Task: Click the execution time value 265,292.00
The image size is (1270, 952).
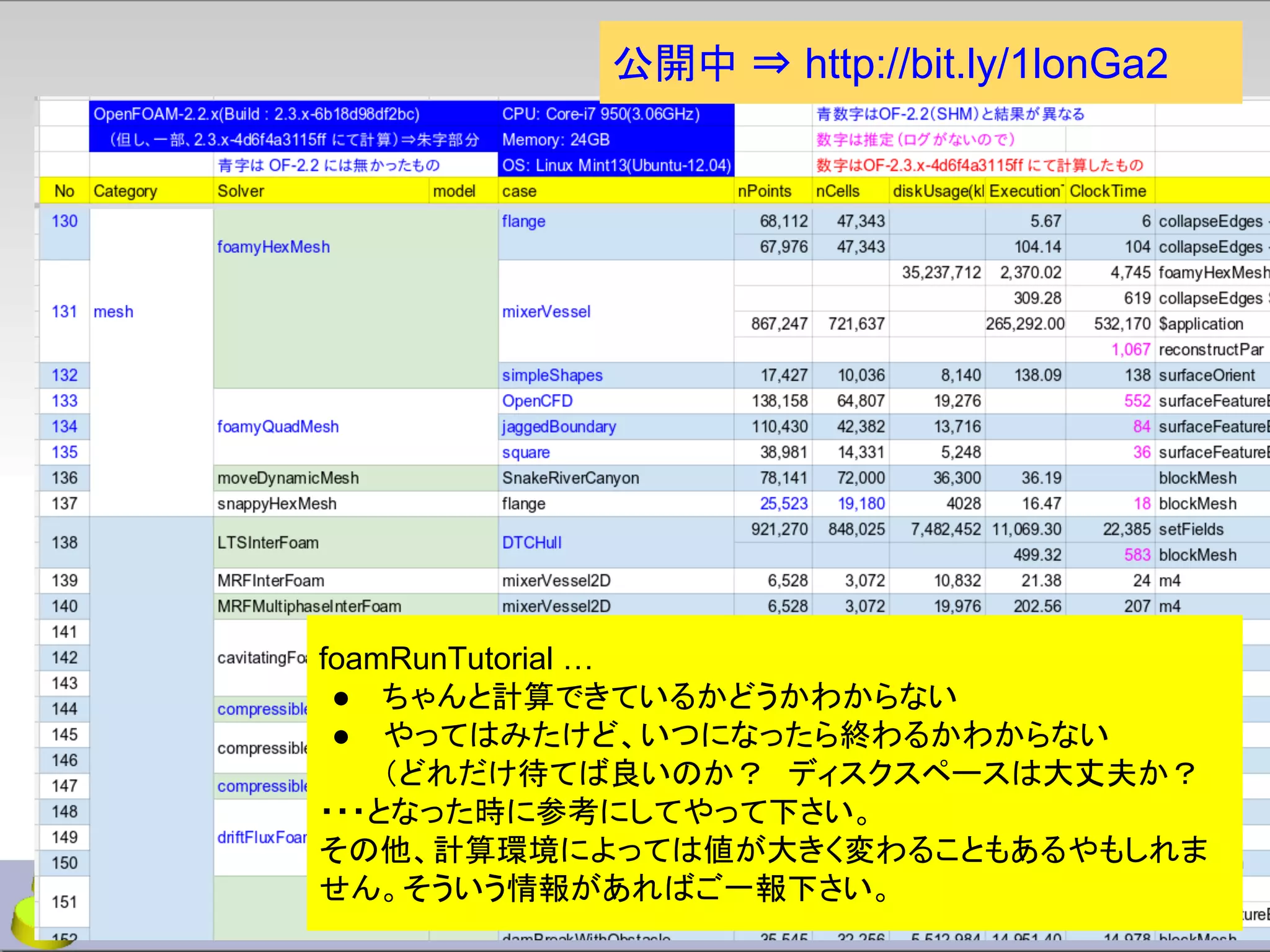Action: [1025, 324]
